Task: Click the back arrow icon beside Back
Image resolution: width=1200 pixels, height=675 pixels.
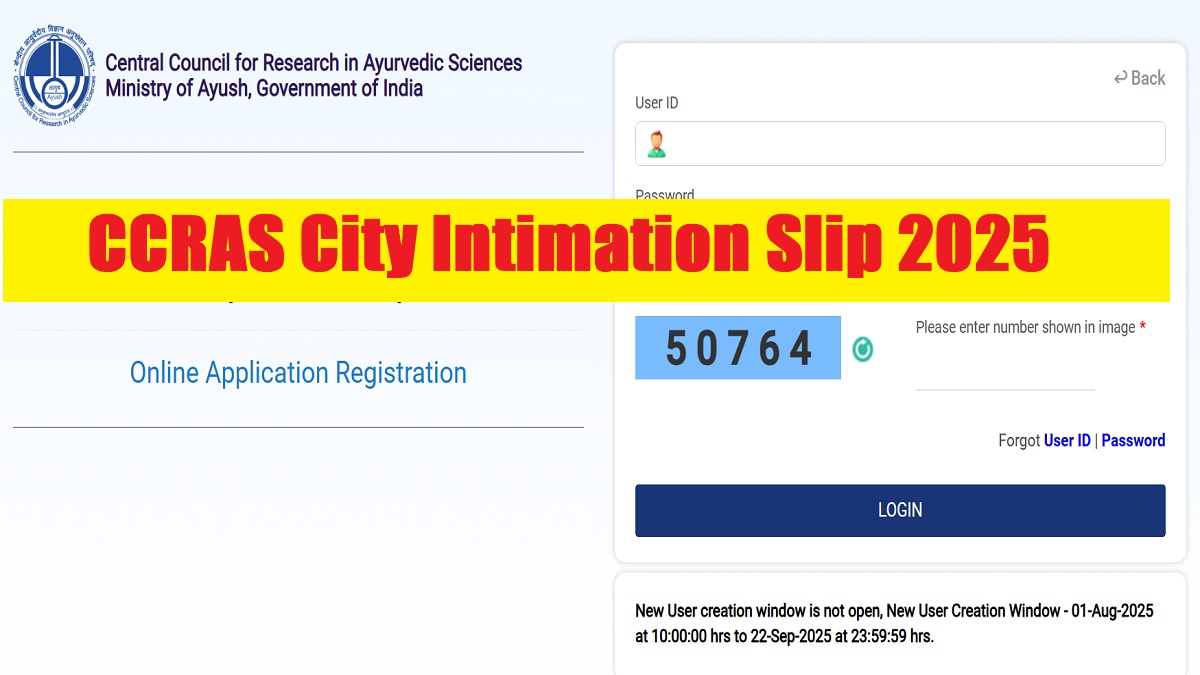Action: [x=1121, y=78]
